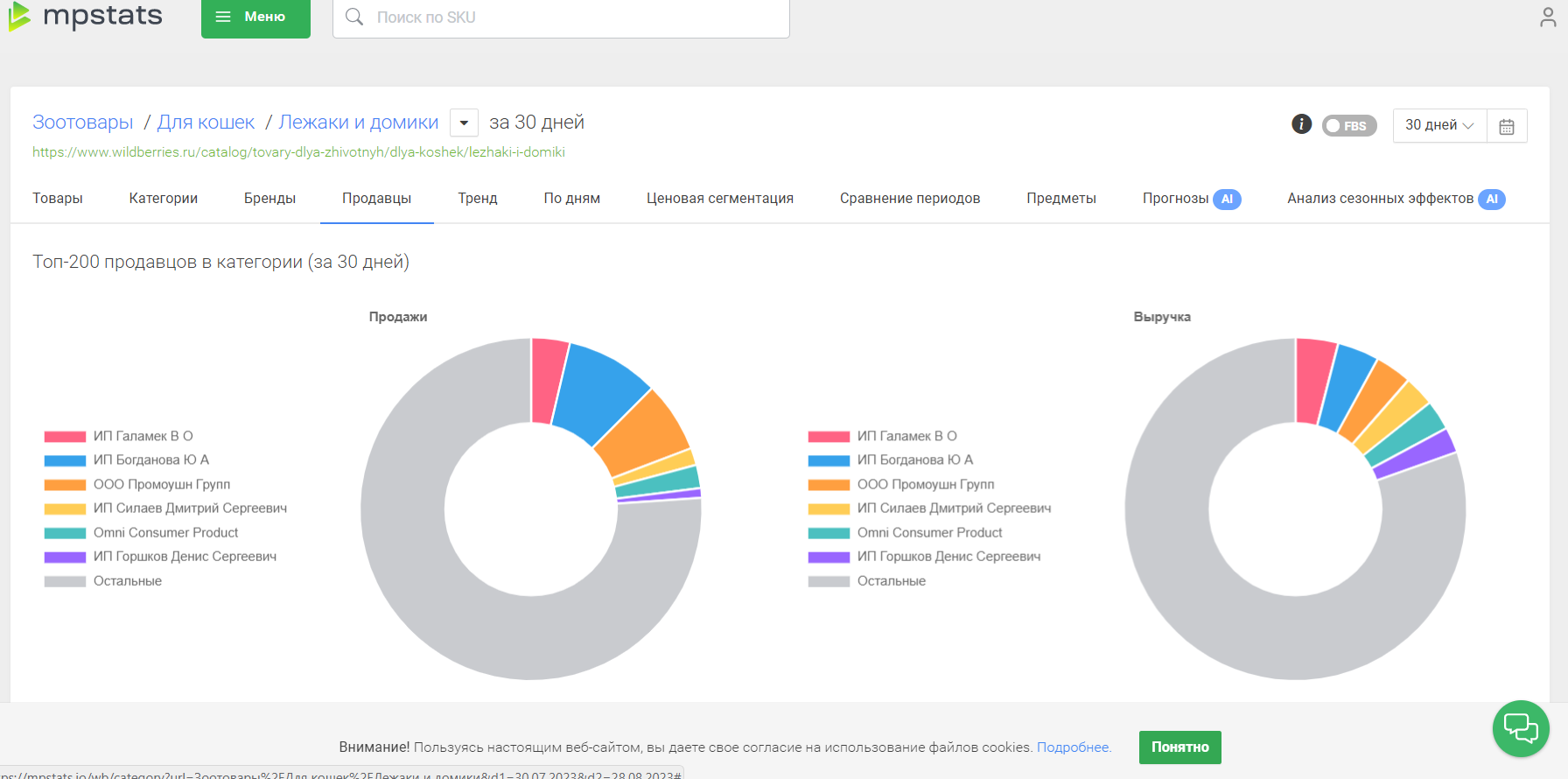Toggle the FBS switch
Image resolution: width=1568 pixels, height=779 pixels.
(1348, 126)
